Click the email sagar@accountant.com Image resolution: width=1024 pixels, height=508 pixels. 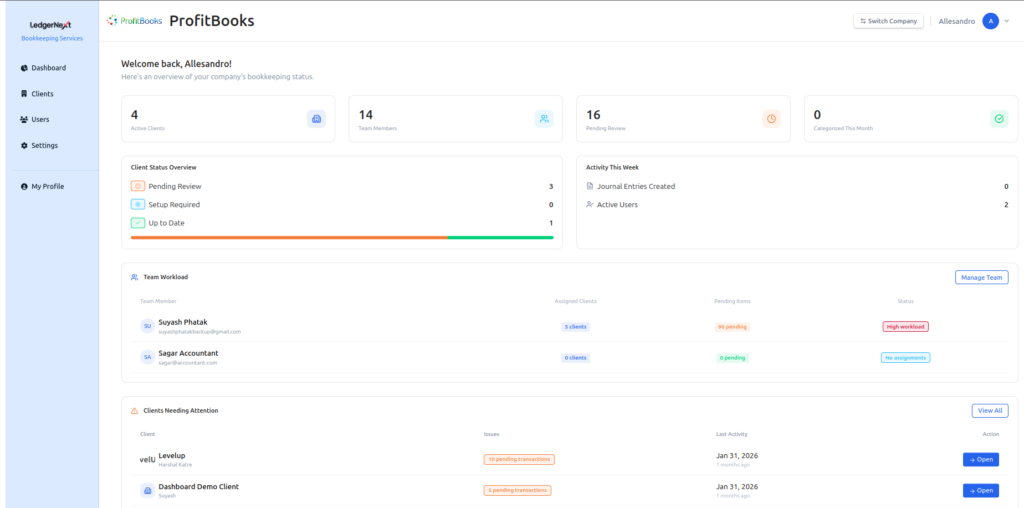(x=188, y=362)
